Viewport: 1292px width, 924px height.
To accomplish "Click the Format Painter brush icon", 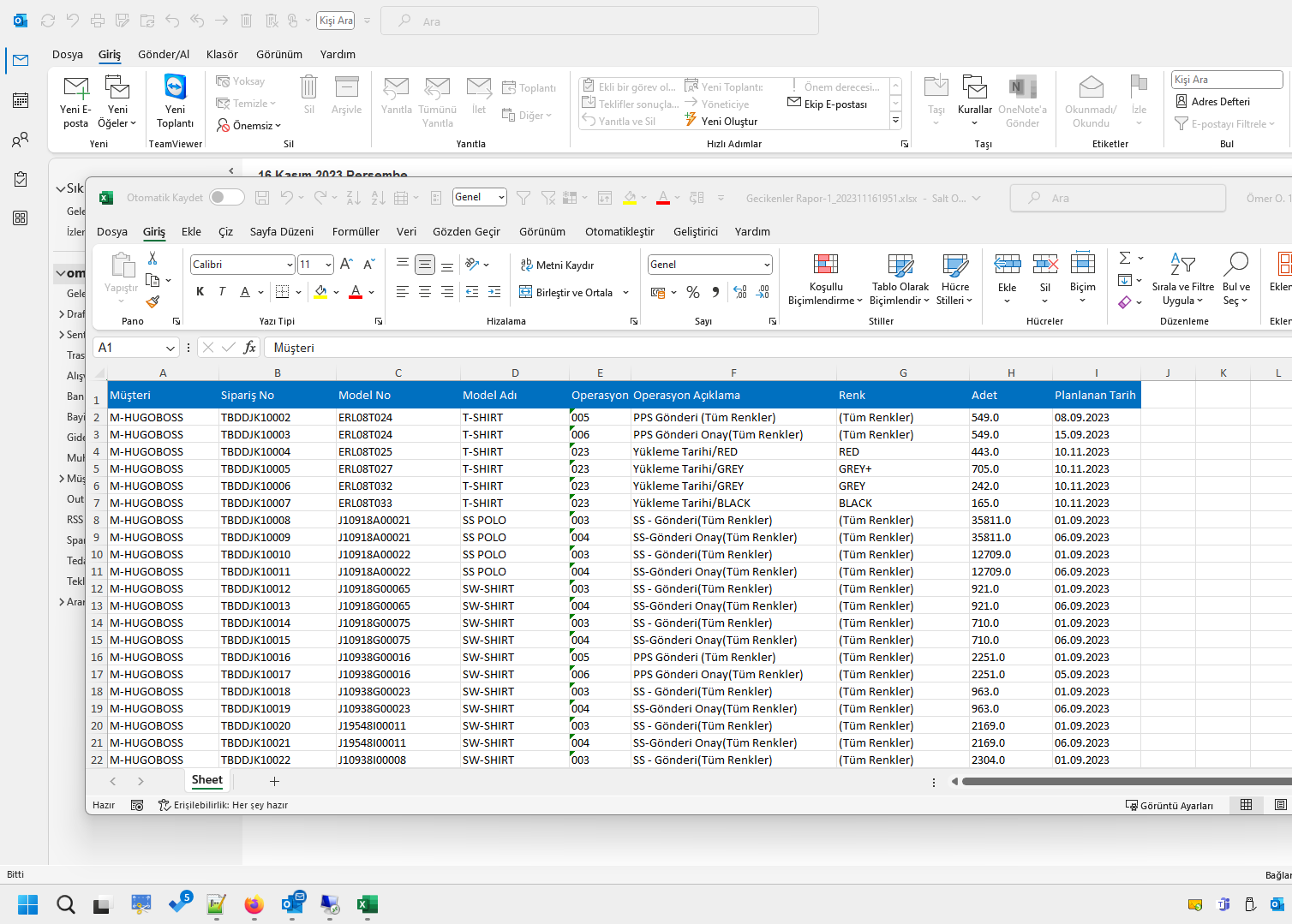I will coord(153,301).
